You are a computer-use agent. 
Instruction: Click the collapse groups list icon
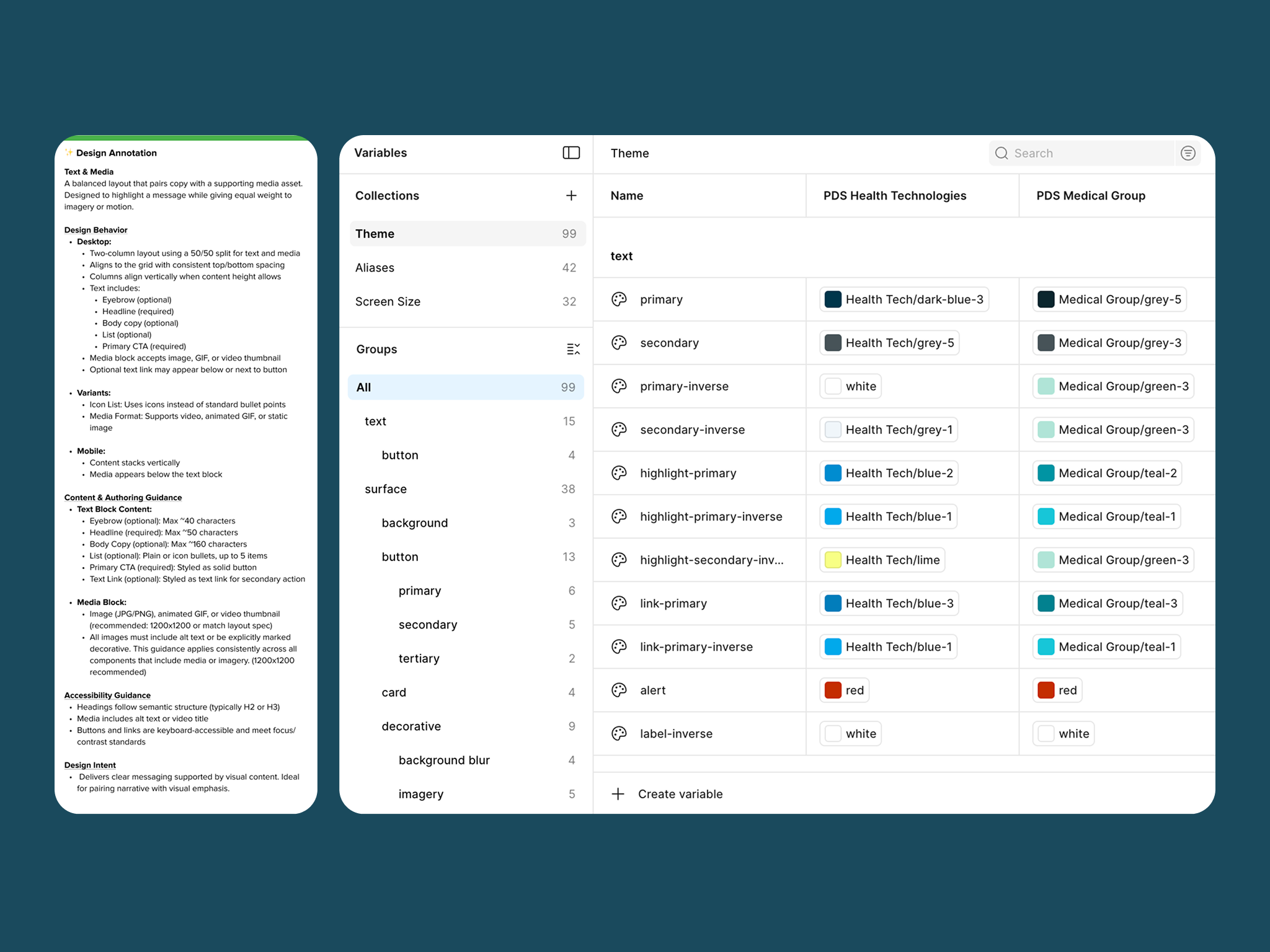[573, 349]
